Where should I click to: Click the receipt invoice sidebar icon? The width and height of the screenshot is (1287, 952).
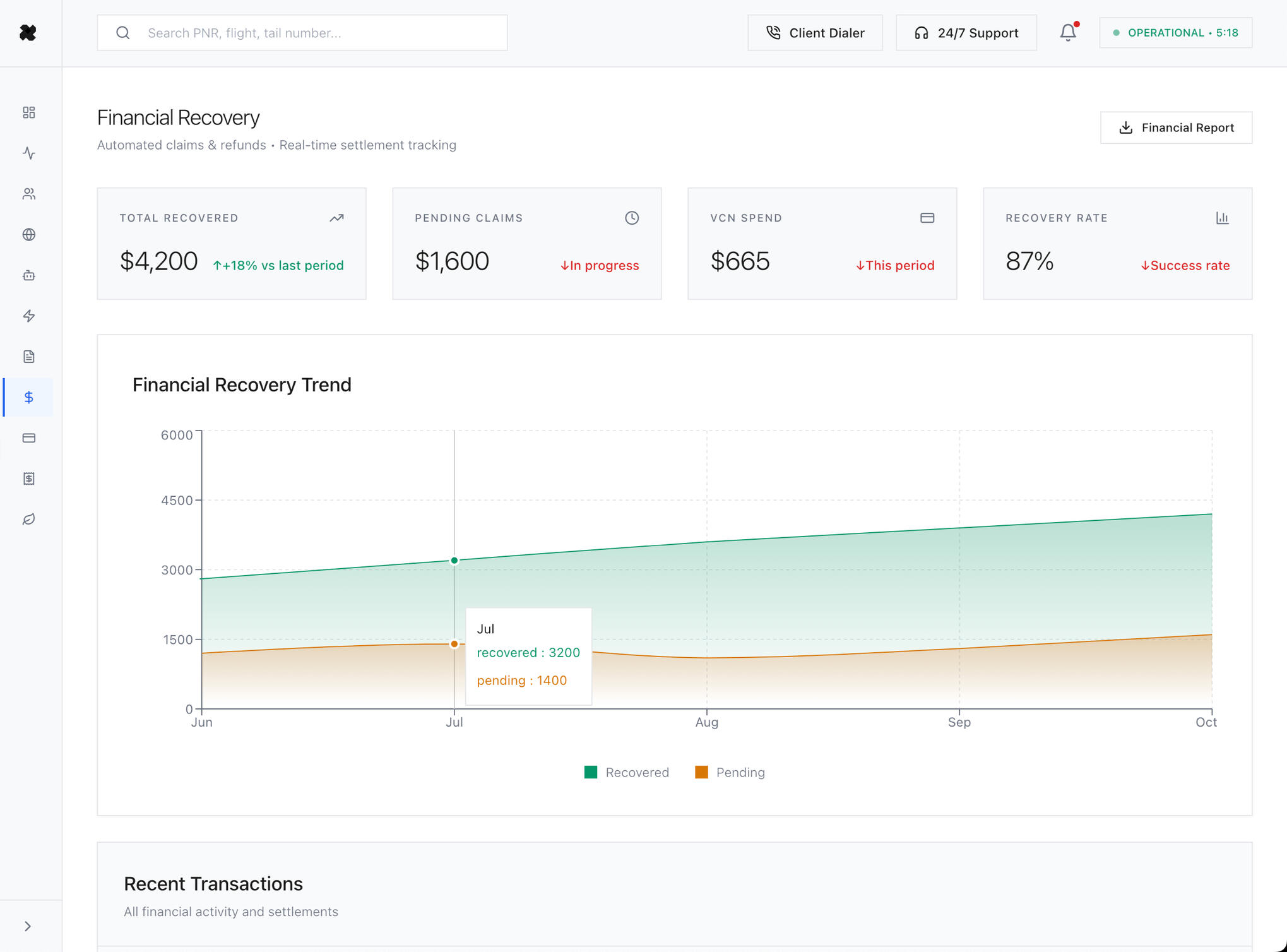point(29,479)
